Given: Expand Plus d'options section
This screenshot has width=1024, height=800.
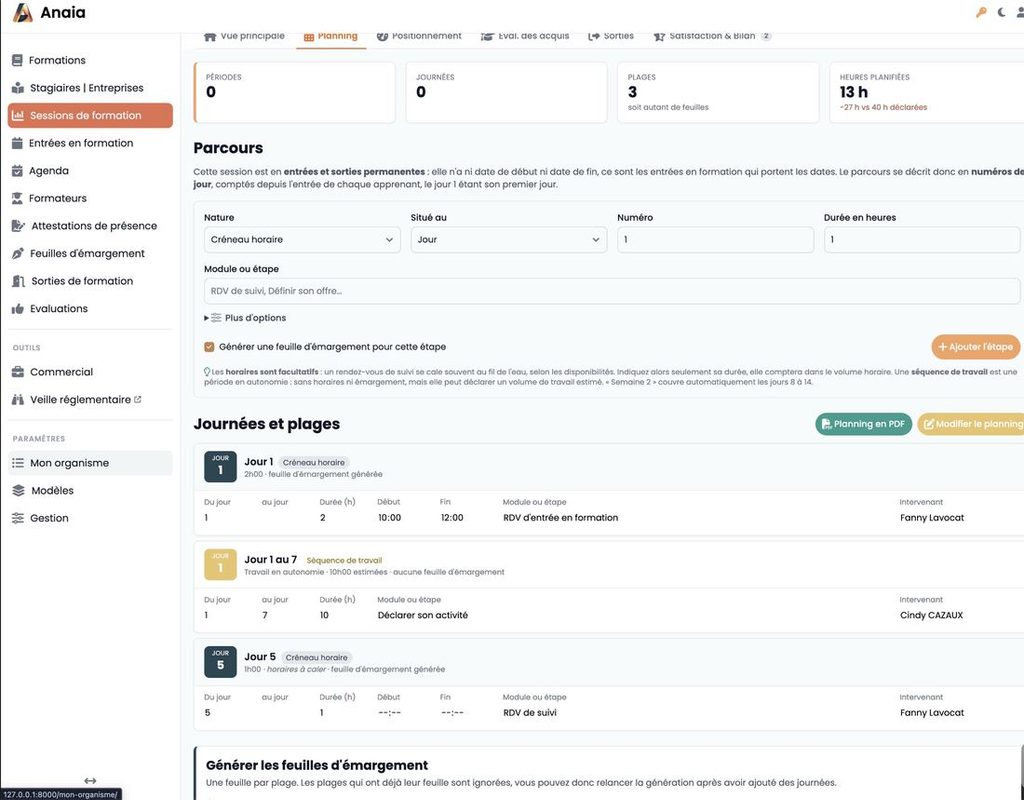Looking at the screenshot, I should pyautogui.click(x=246, y=318).
